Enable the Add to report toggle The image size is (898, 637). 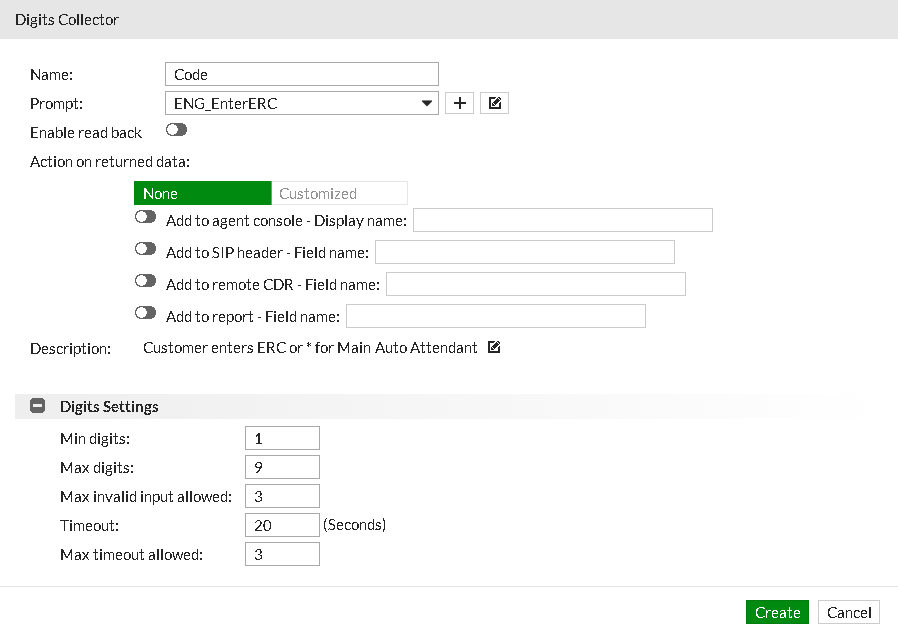(x=145, y=313)
